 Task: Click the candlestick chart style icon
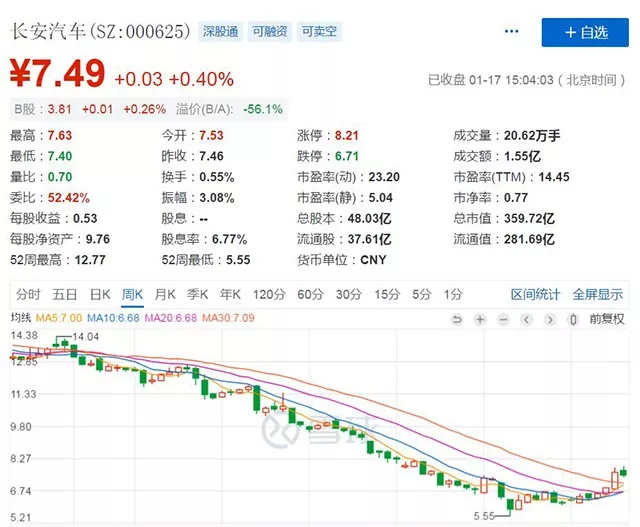573,319
